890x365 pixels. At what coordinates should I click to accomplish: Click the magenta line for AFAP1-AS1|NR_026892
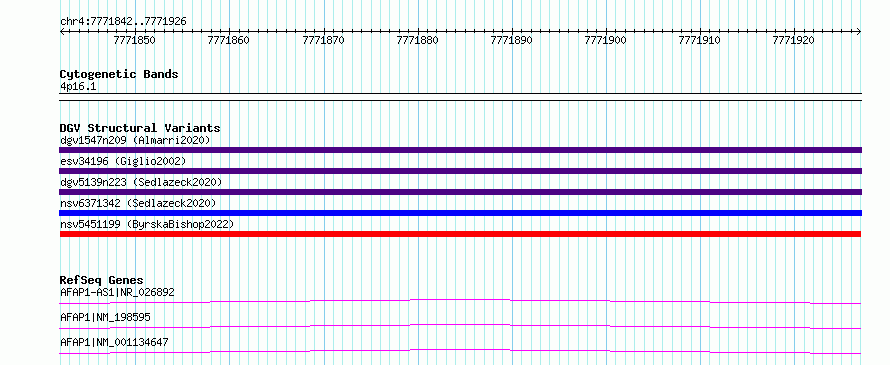(x=460, y=301)
